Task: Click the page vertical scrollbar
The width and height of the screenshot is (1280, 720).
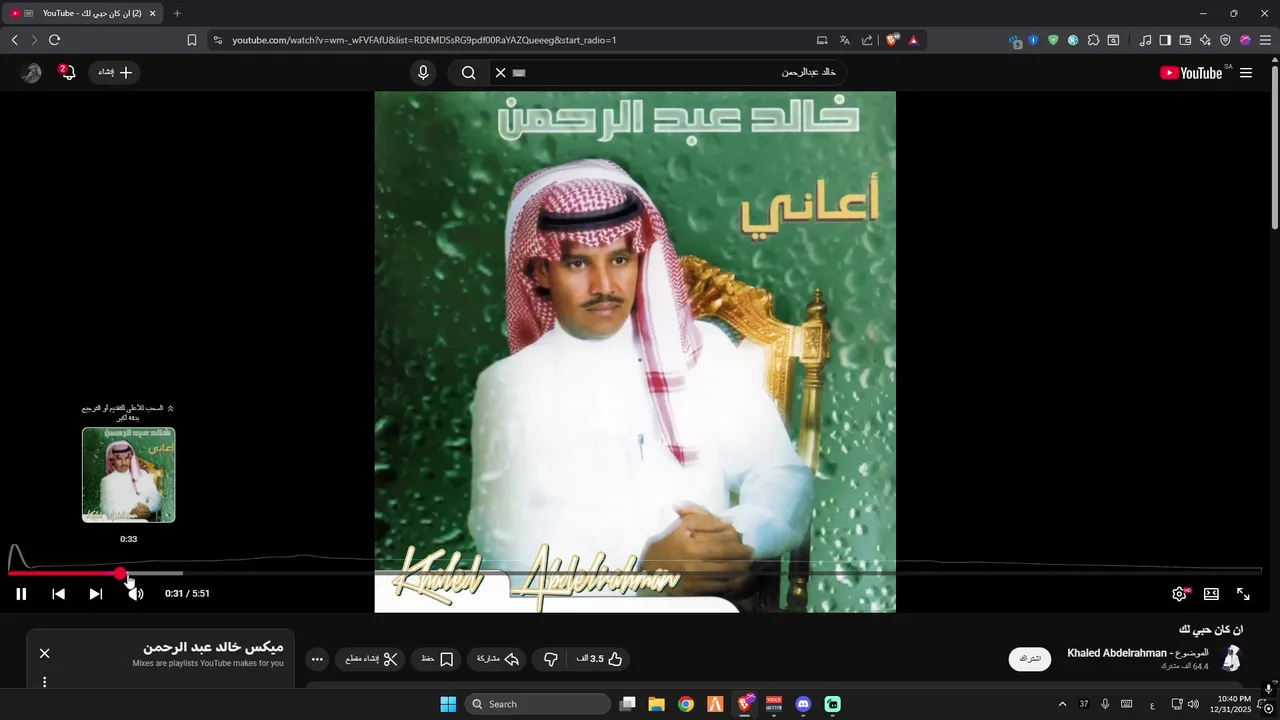Action: click(1274, 150)
